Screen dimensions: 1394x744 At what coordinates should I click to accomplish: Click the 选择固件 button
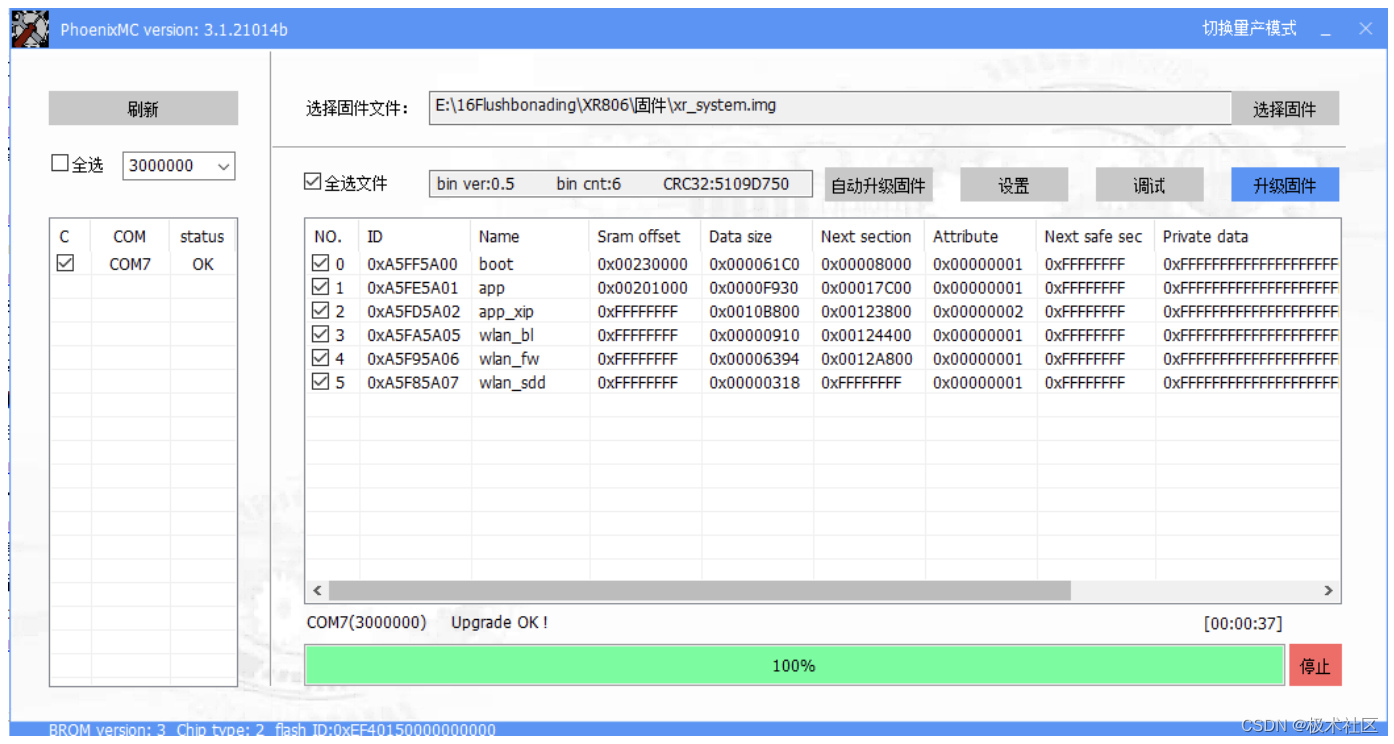click(x=1284, y=109)
